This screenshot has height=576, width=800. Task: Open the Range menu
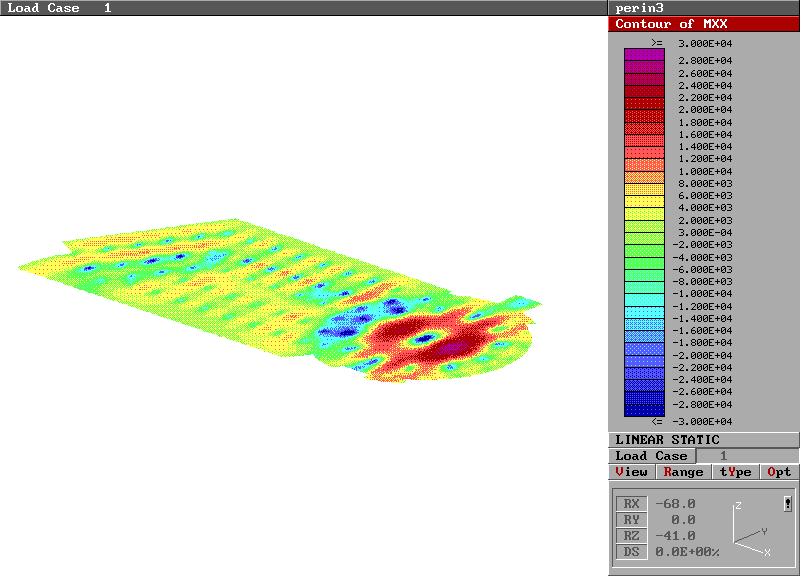click(x=683, y=472)
